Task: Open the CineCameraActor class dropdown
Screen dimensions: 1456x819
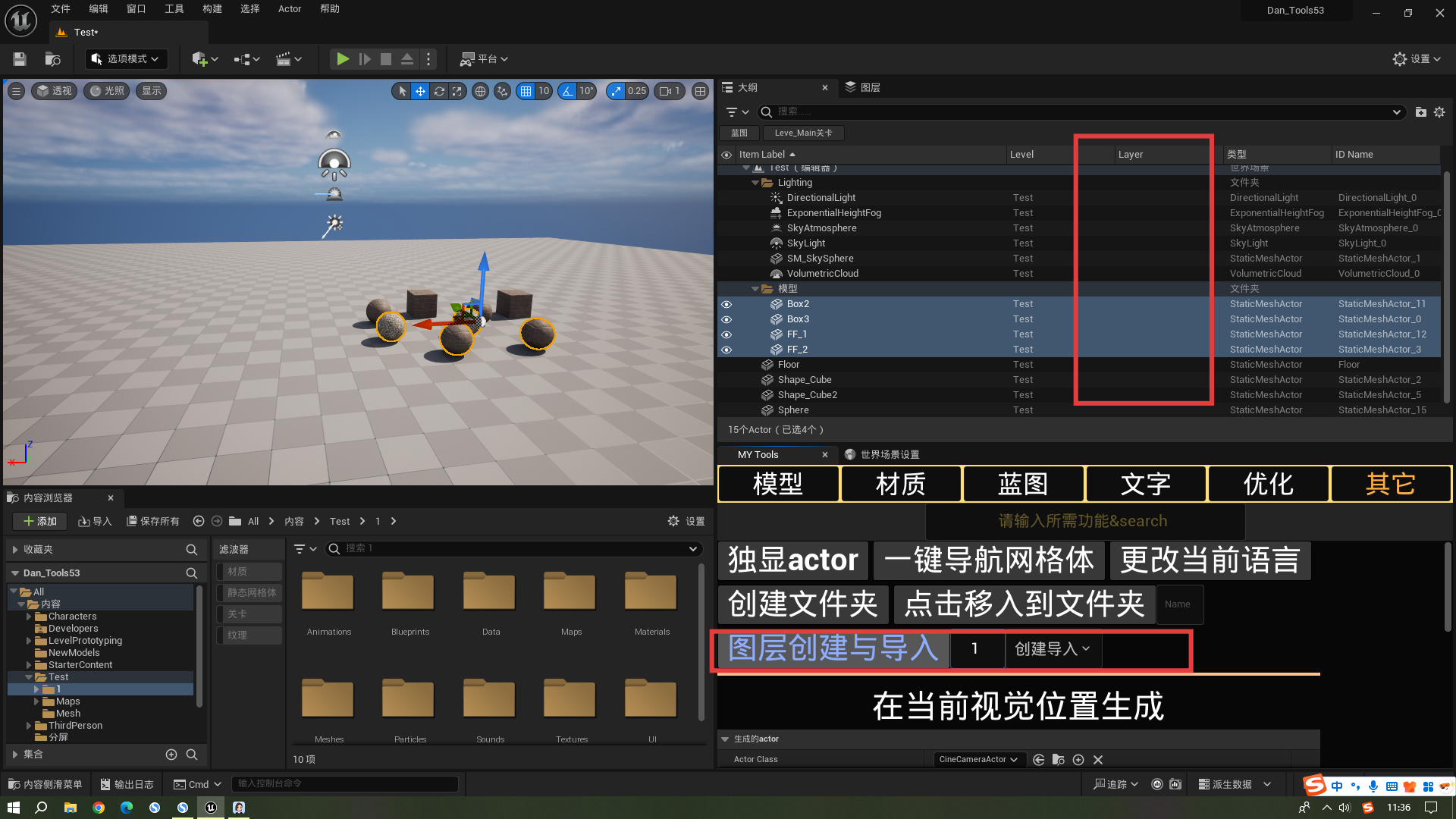Action: coord(978,760)
